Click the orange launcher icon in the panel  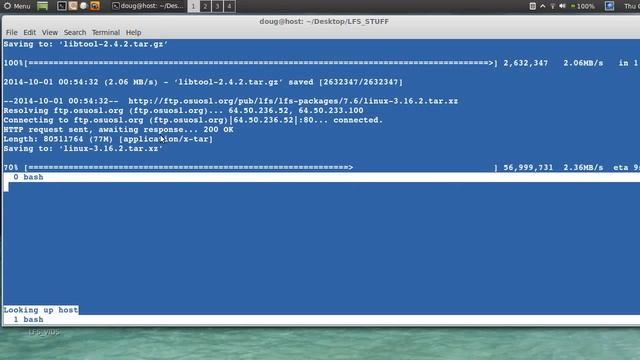95,6
